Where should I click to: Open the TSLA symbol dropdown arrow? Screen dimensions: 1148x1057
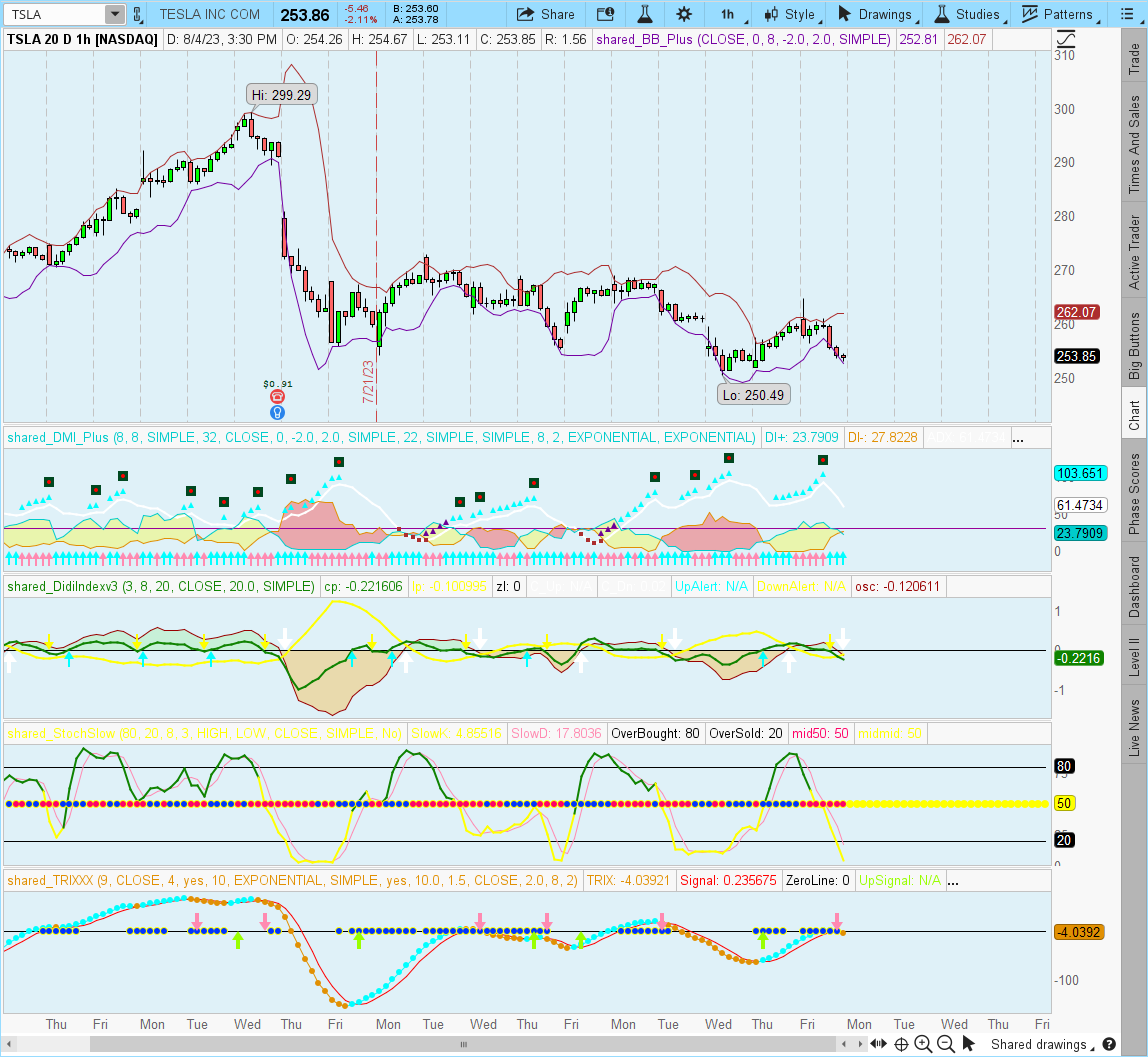coord(114,14)
